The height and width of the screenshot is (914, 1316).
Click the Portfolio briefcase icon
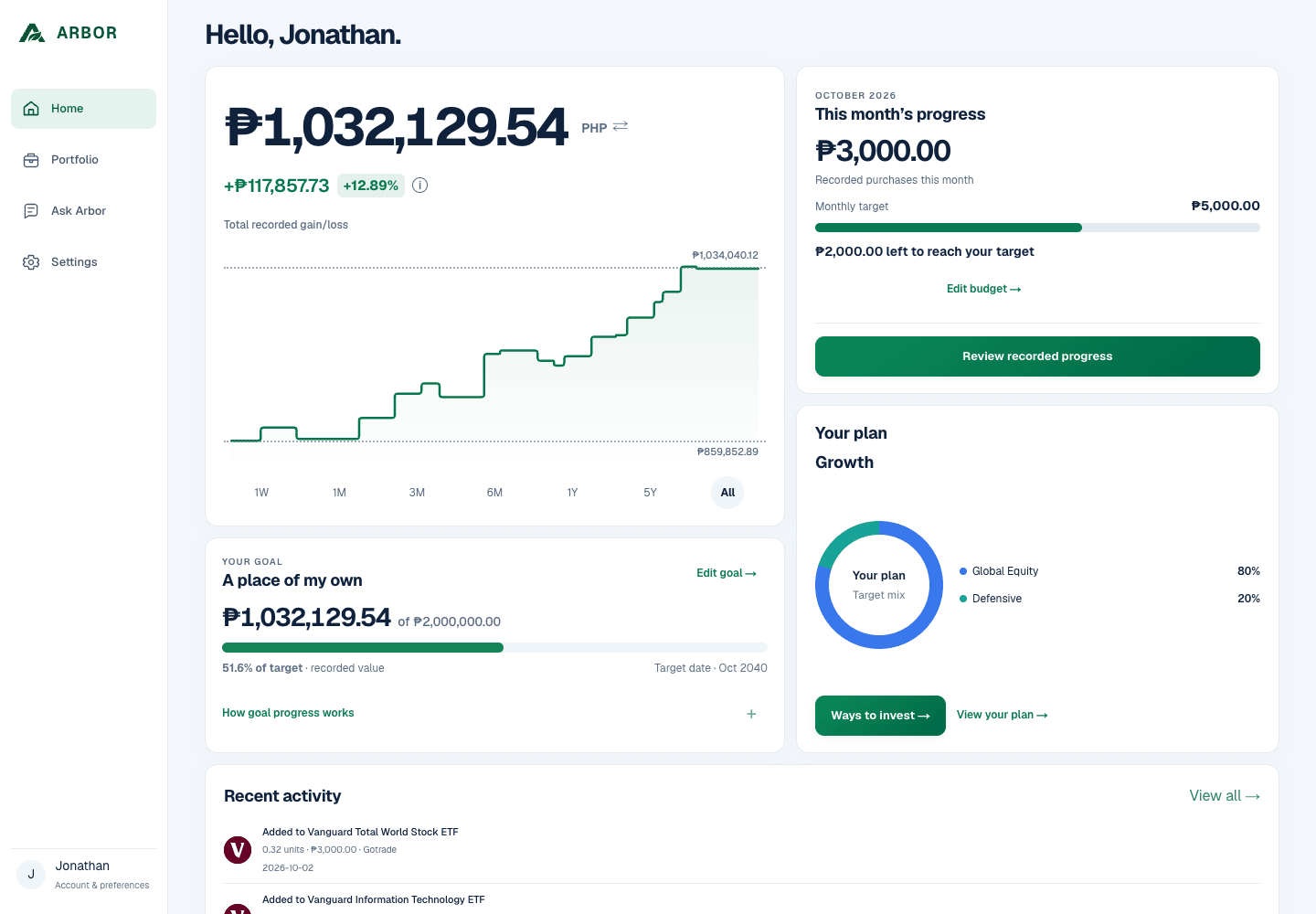[31, 160]
